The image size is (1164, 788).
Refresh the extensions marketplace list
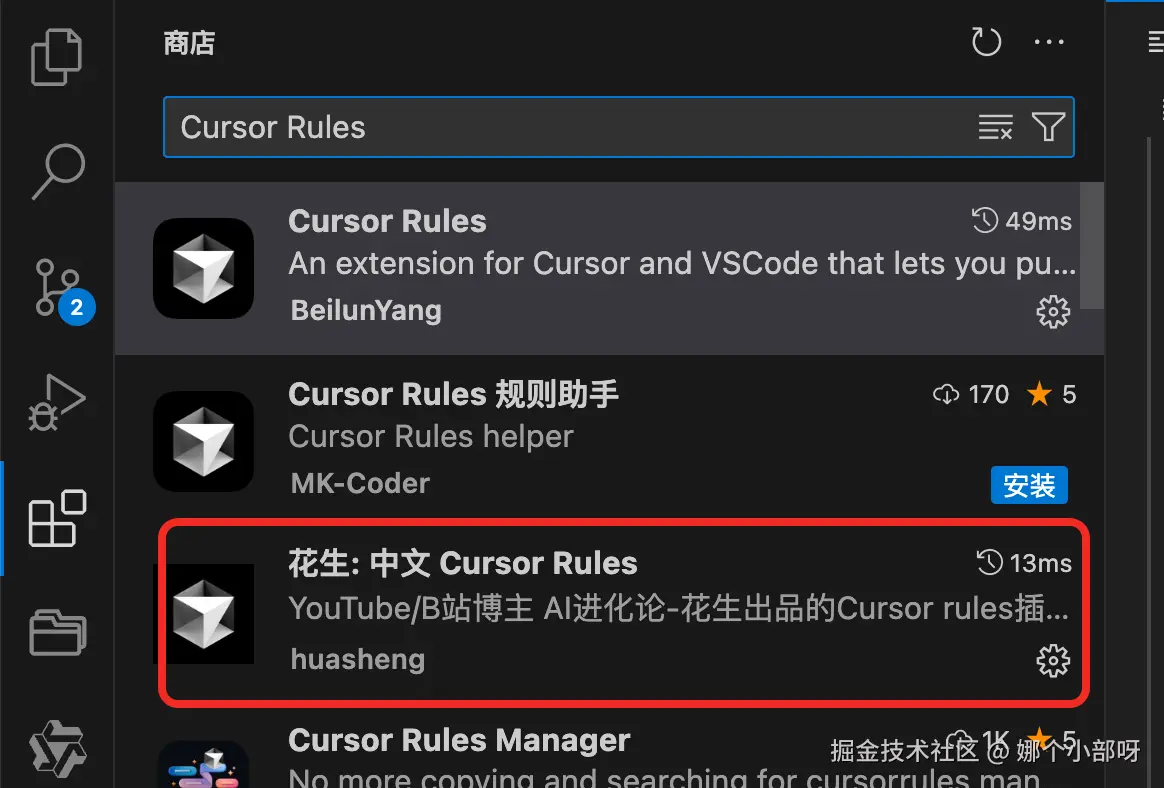click(x=987, y=42)
